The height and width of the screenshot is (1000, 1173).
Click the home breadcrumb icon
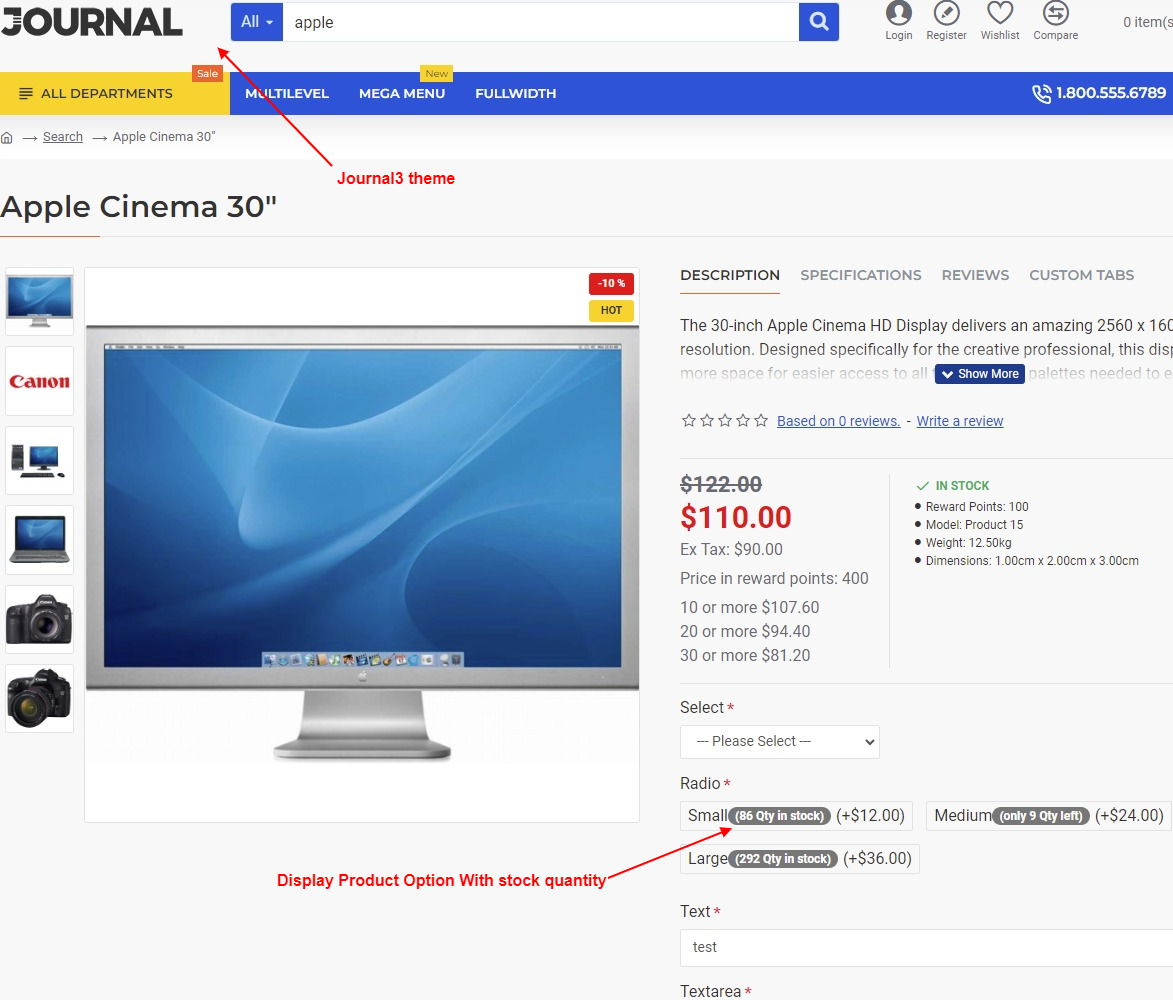[7, 138]
